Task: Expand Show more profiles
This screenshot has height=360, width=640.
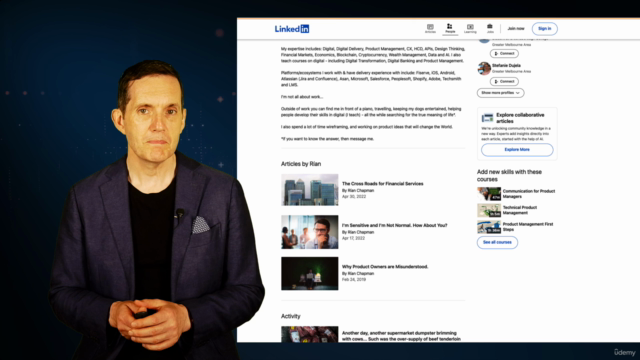Action: [500, 93]
